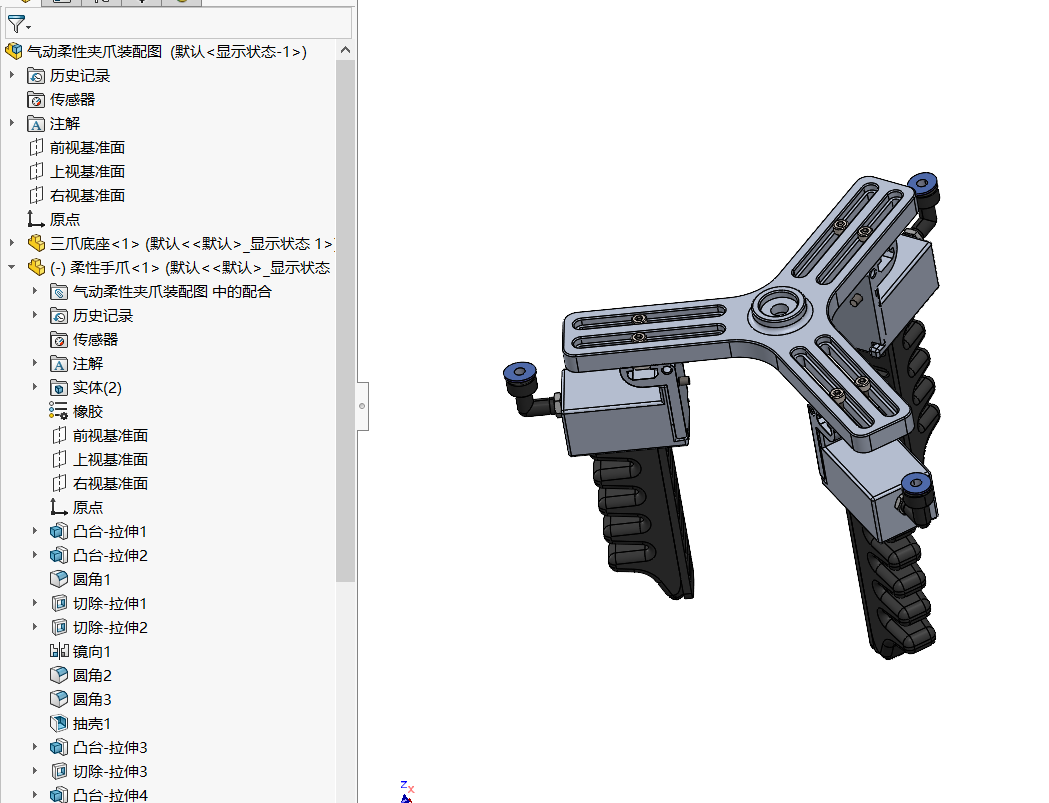Click the 凸台-拉伸3 extrude feature icon
Screen dimensions: 1049x803
[x=59, y=747]
